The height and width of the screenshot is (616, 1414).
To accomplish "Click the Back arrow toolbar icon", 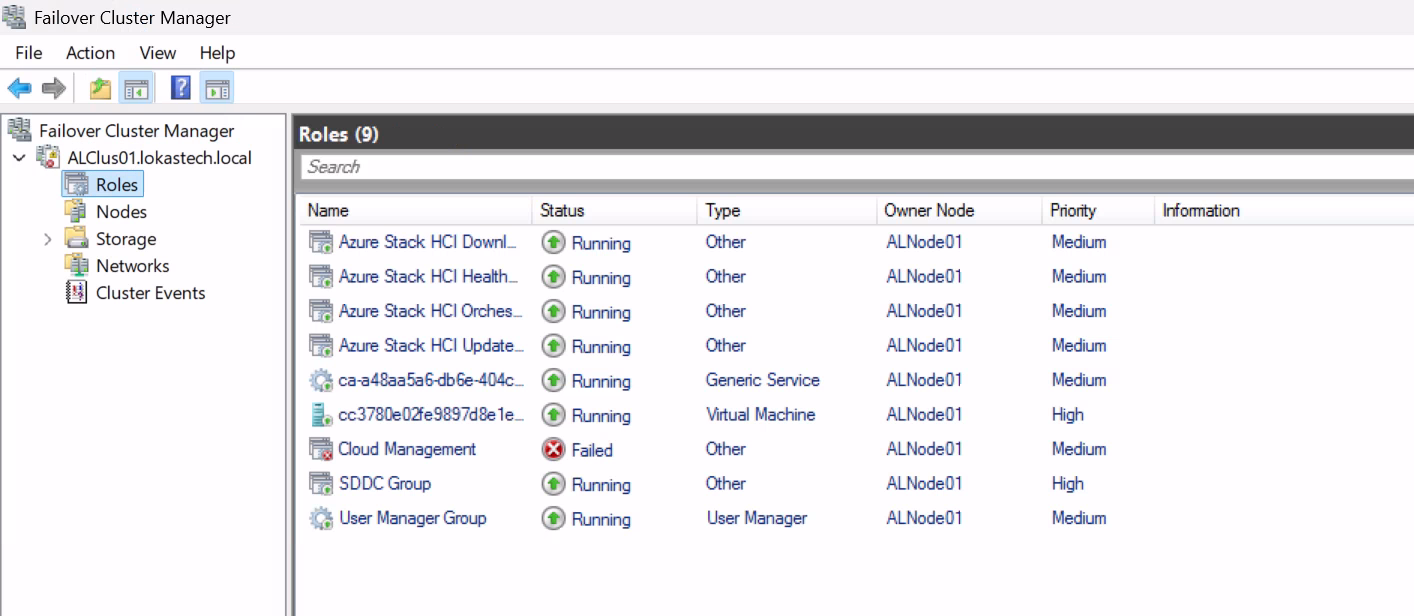I will [19, 89].
